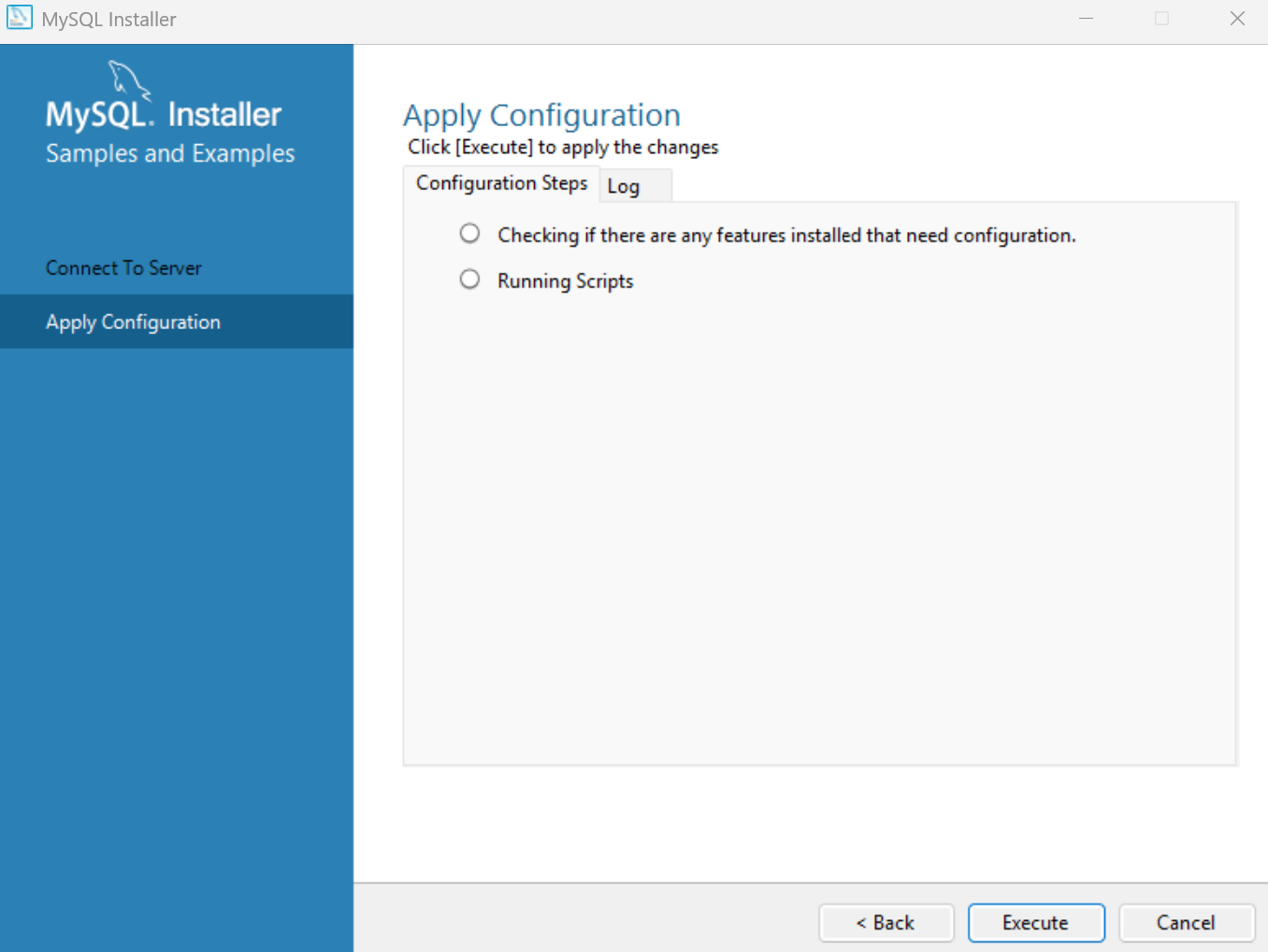Open the Log tab
The image size is (1268, 952).
[624, 186]
